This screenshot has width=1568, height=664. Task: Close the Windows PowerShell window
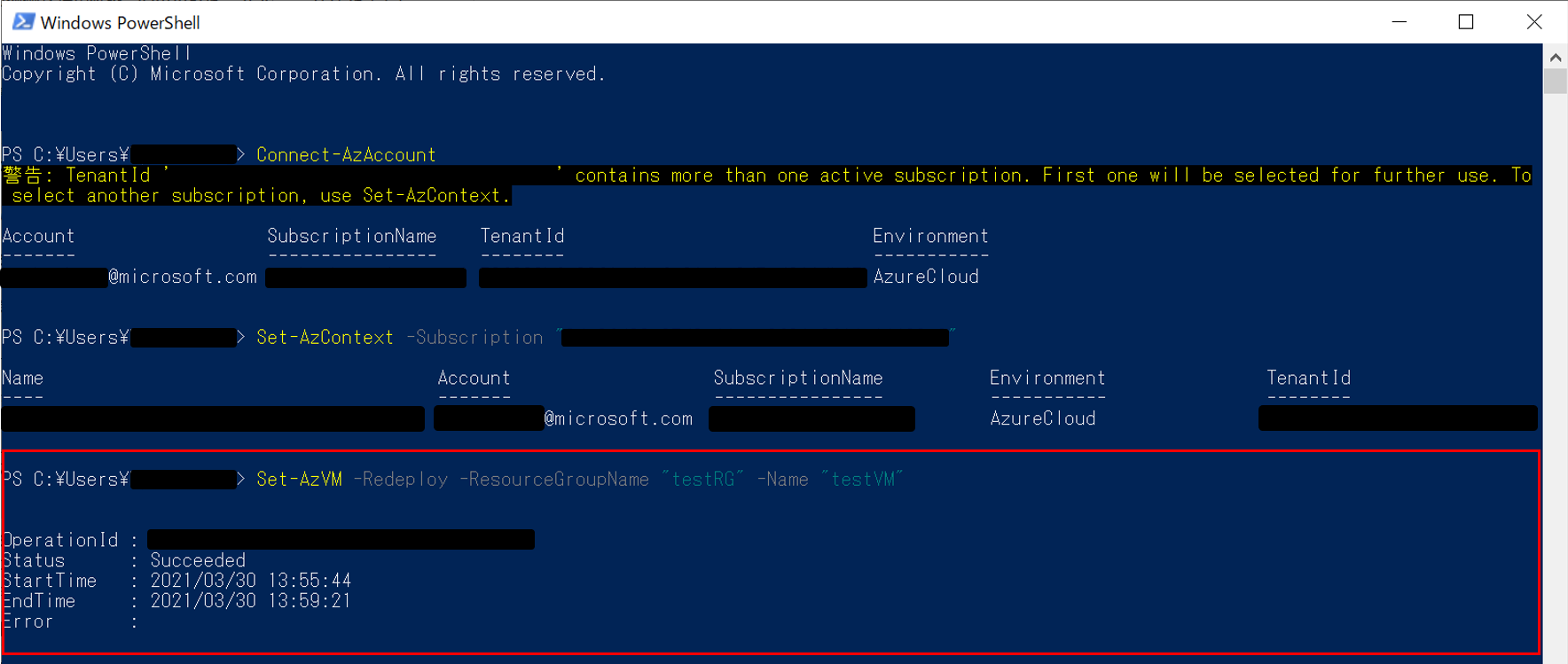point(1533,21)
